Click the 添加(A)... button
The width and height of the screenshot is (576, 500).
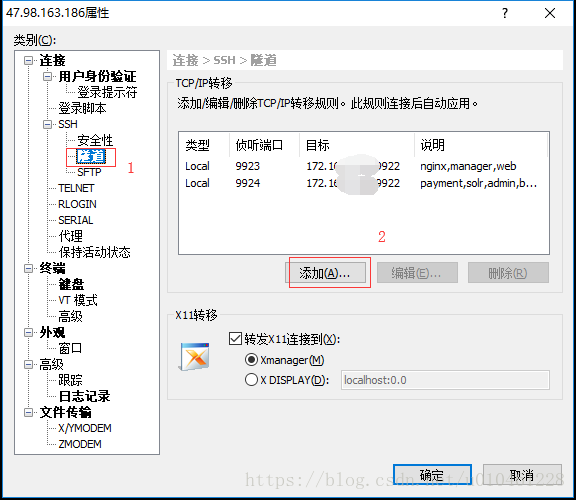pos(325,273)
